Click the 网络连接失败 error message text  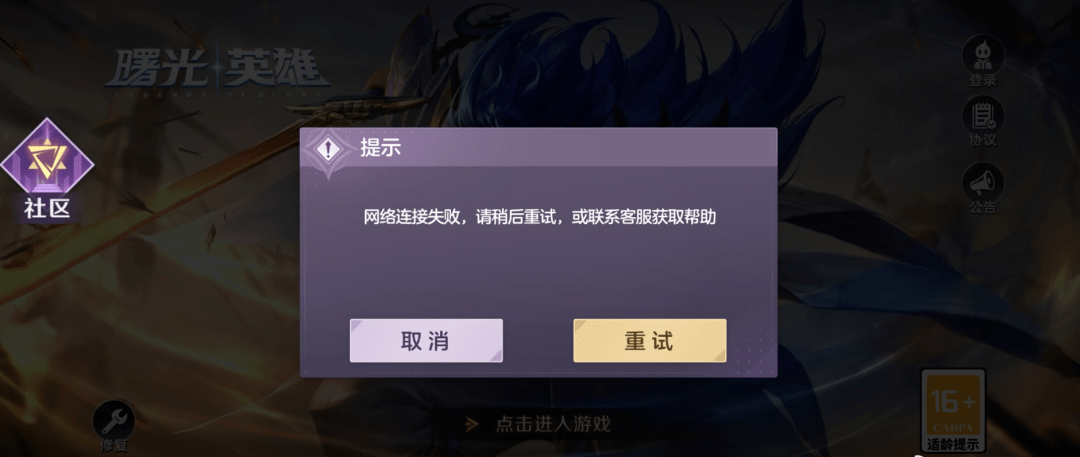coord(540,218)
